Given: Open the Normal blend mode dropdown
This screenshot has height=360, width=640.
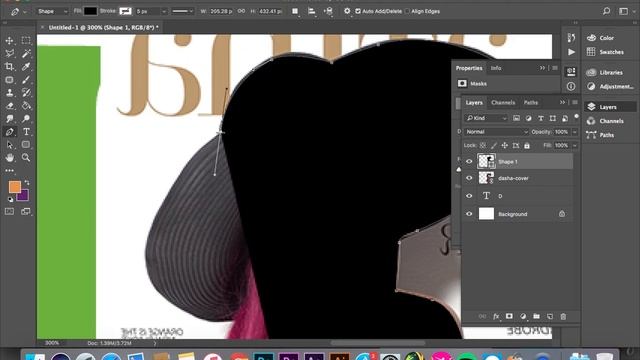Looking at the screenshot, I should coord(497,132).
